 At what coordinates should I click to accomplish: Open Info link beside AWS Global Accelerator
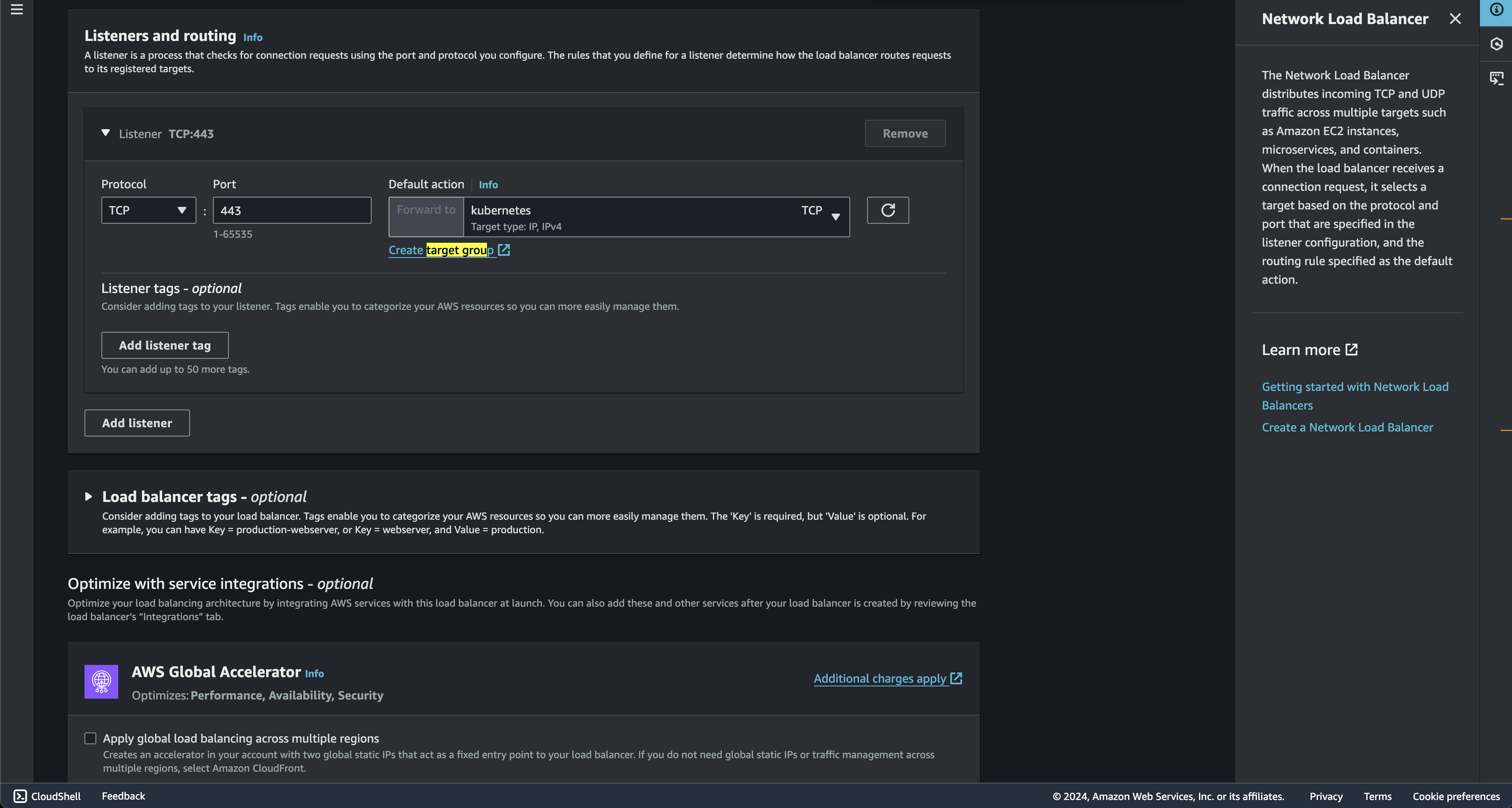tap(315, 674)
